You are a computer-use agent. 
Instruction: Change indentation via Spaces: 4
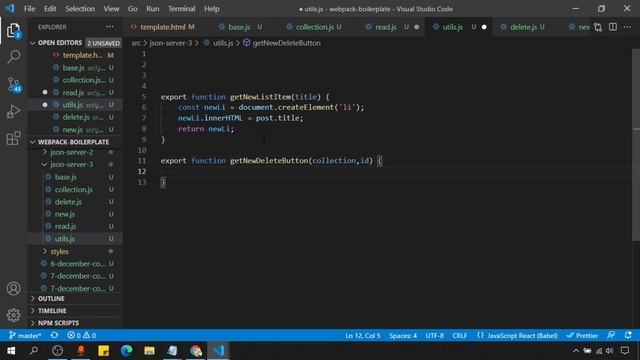click(x=403, y=336)
